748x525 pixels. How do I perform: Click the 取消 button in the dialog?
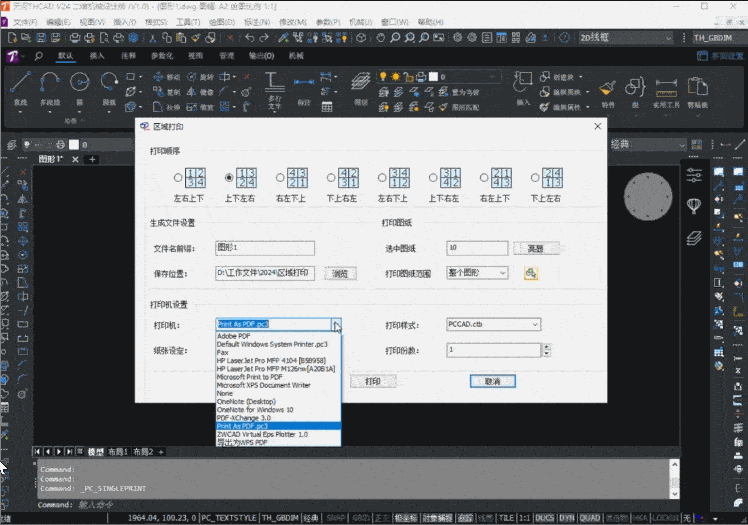[493, 381]
